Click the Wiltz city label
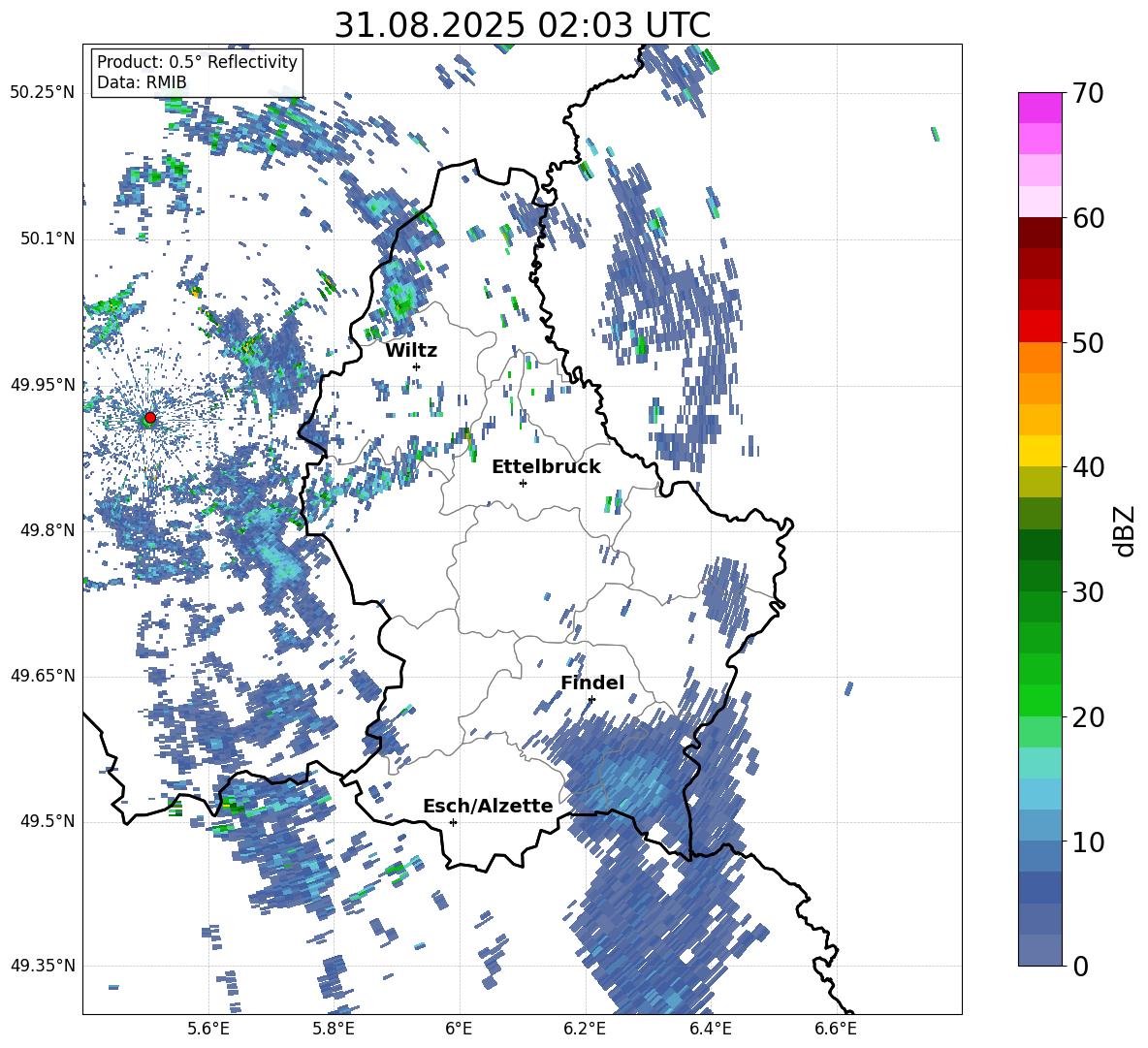Image resolution: width=1148 pixels, height=1048 pixels. point(411,351)
